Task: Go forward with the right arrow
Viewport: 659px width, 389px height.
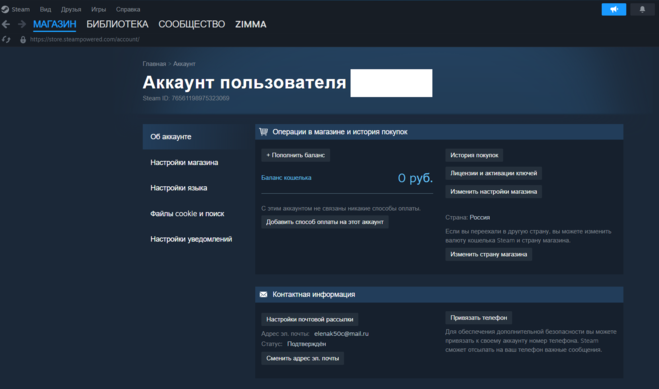Action: point(22,24)
